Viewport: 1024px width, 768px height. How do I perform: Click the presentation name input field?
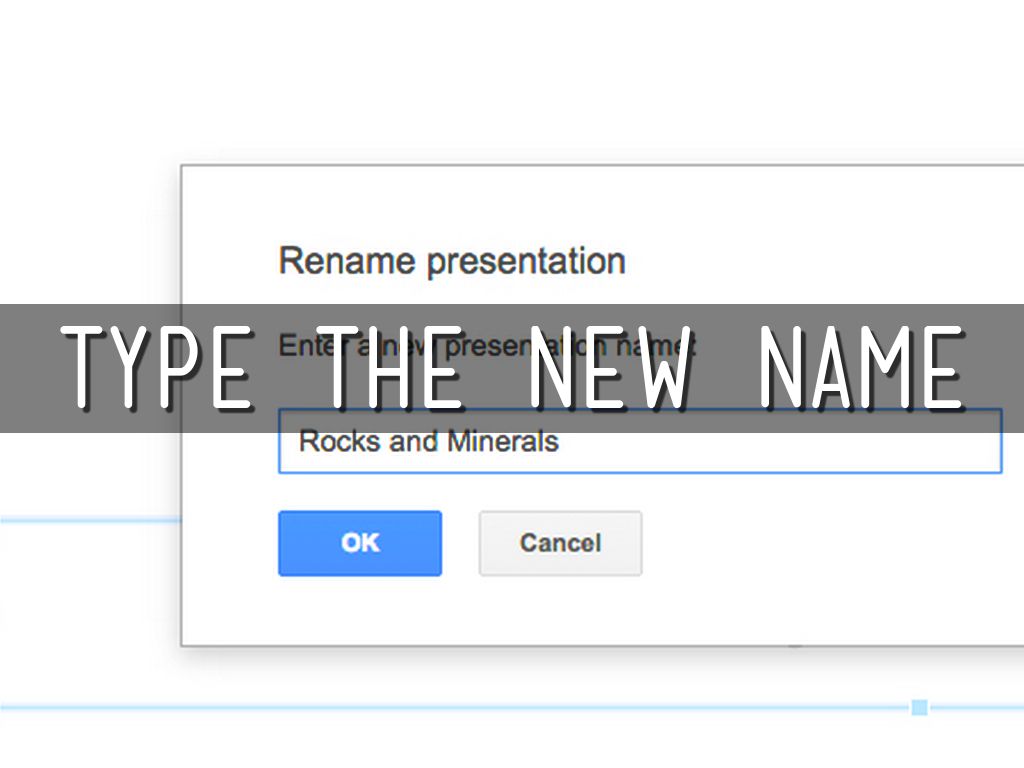click(640, 442)
